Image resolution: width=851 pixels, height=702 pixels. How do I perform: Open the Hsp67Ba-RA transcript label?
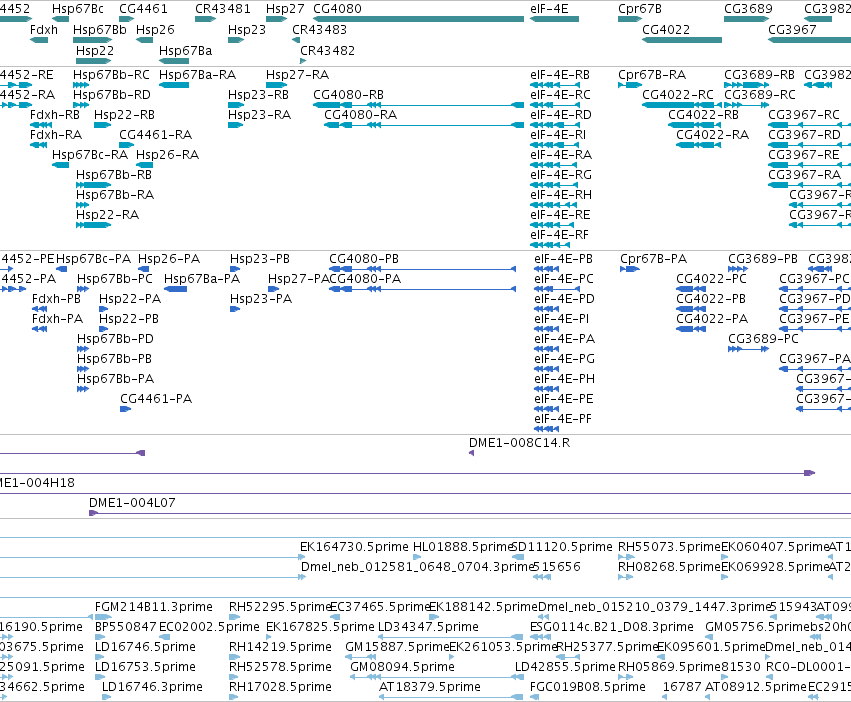click(x=198, y=74)
